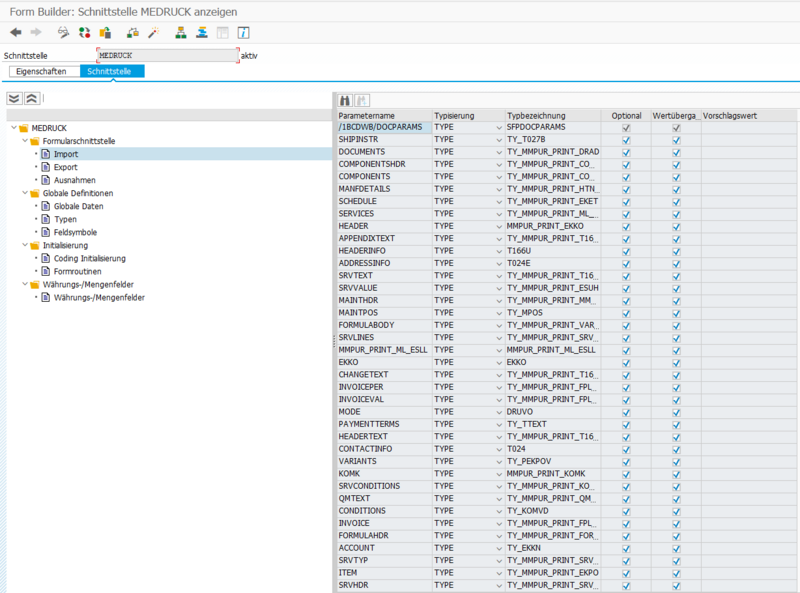Select Export node in the tree
The width and height of the screenshot is (800, 593).
pyautogui.click(x=65, y=167)
